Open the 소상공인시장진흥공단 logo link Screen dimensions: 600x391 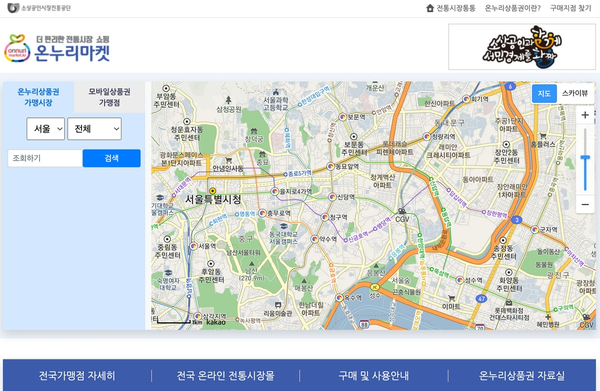39,8
